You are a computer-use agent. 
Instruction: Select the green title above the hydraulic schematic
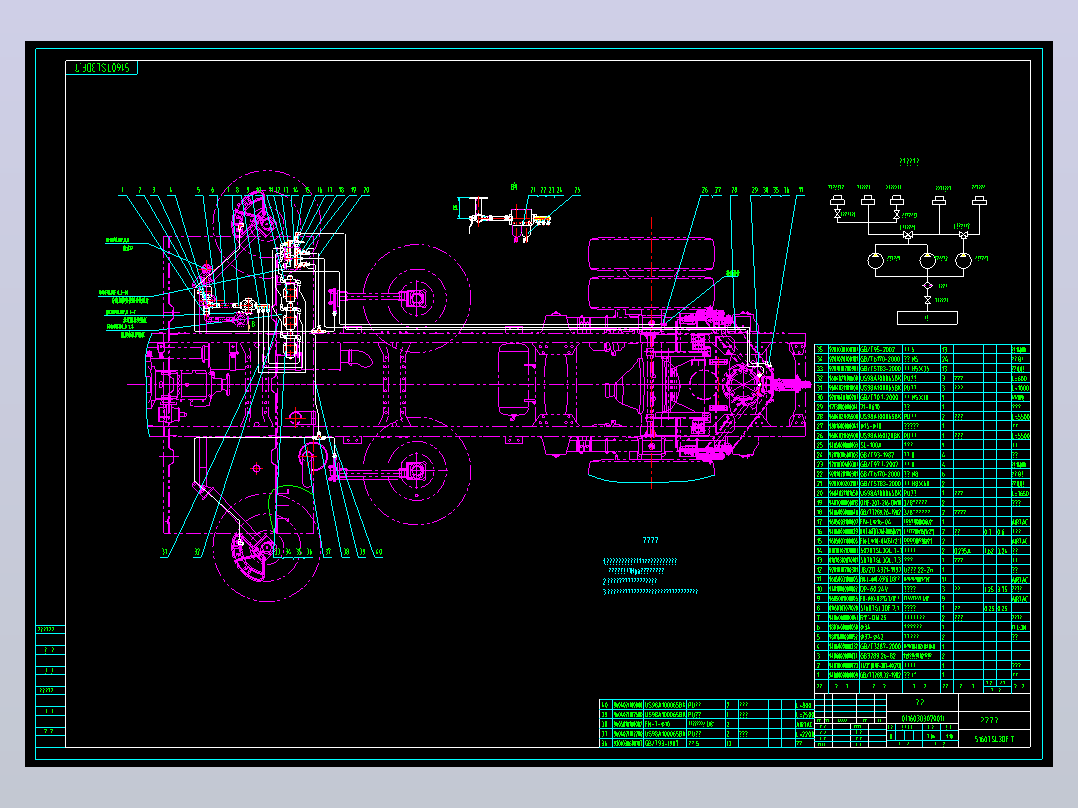(x=909, y=162)
